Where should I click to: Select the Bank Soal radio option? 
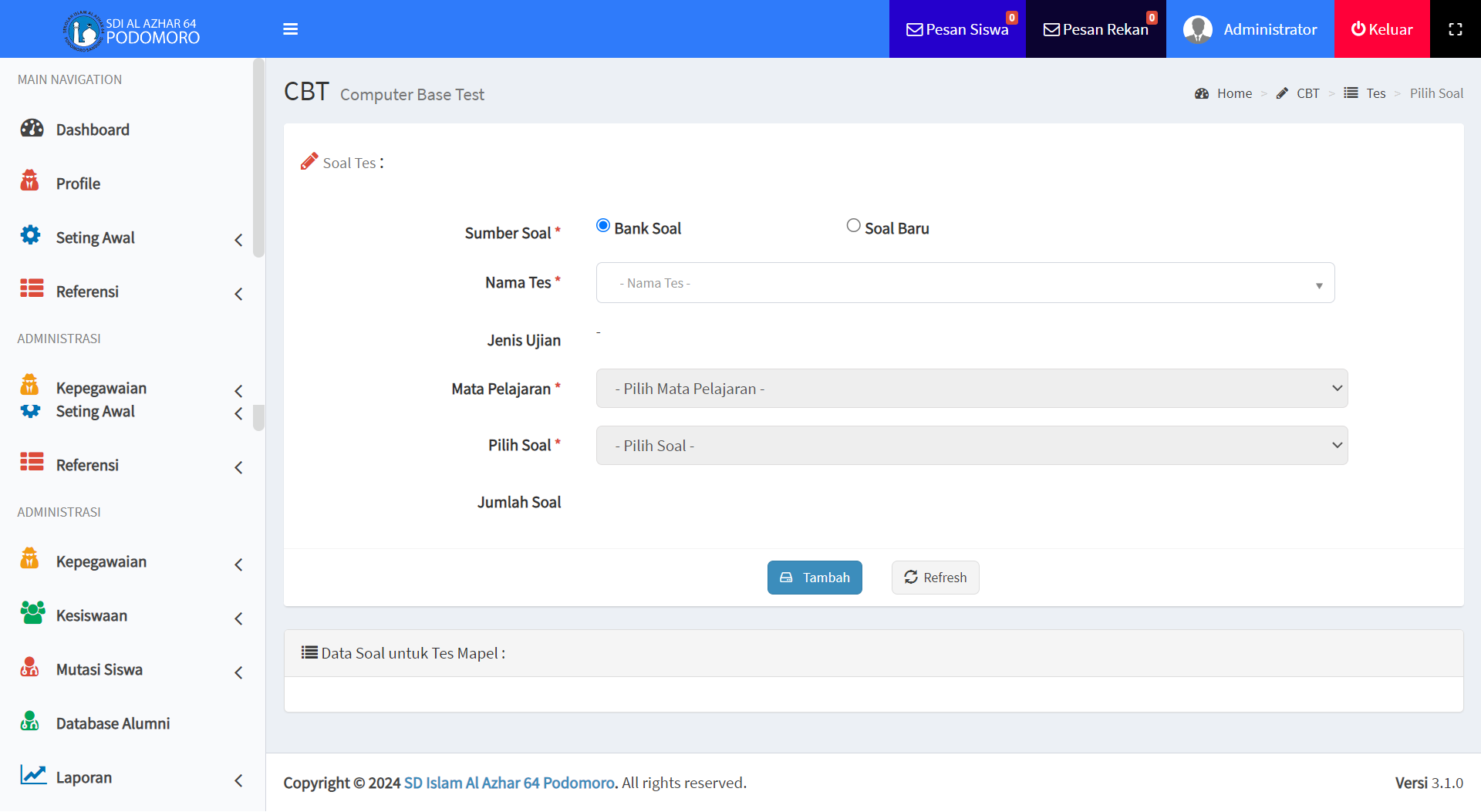coord(603,226)
